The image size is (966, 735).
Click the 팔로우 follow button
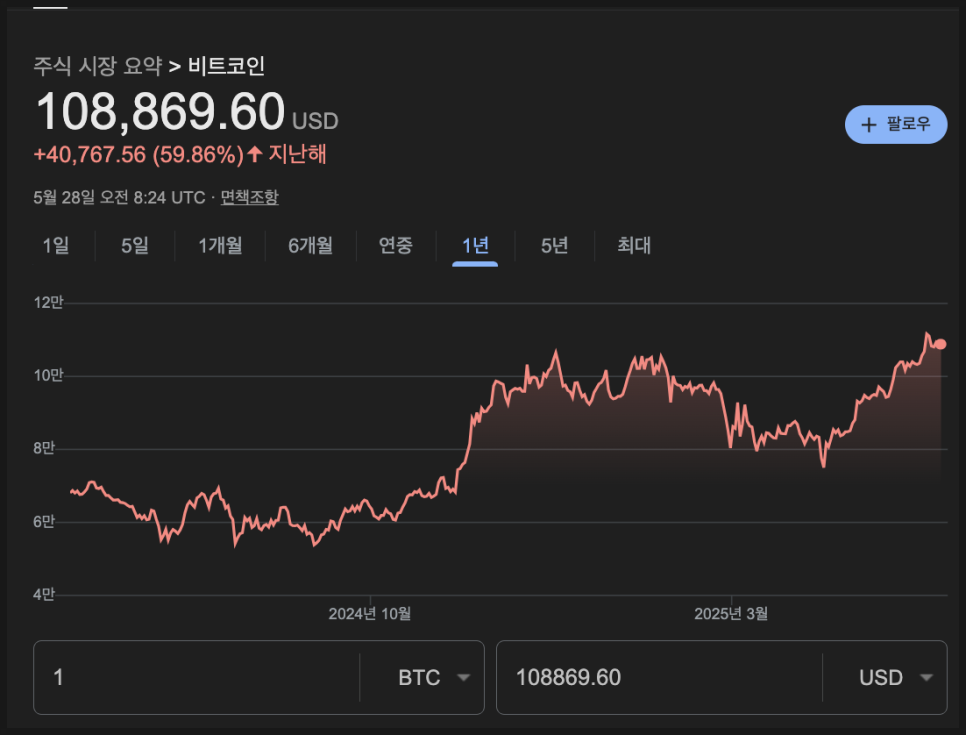click(x=896, y=124)
